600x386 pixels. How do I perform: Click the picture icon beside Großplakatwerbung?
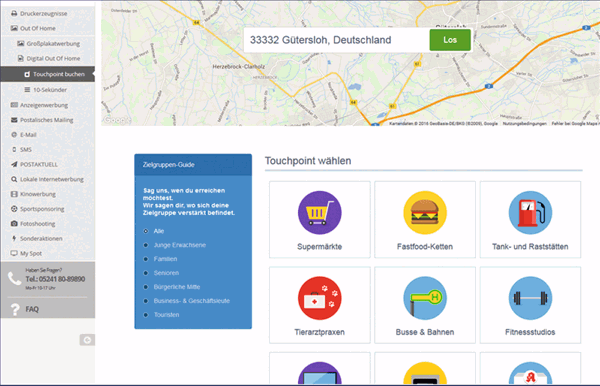pyautogui.click(x=21, y=44)
